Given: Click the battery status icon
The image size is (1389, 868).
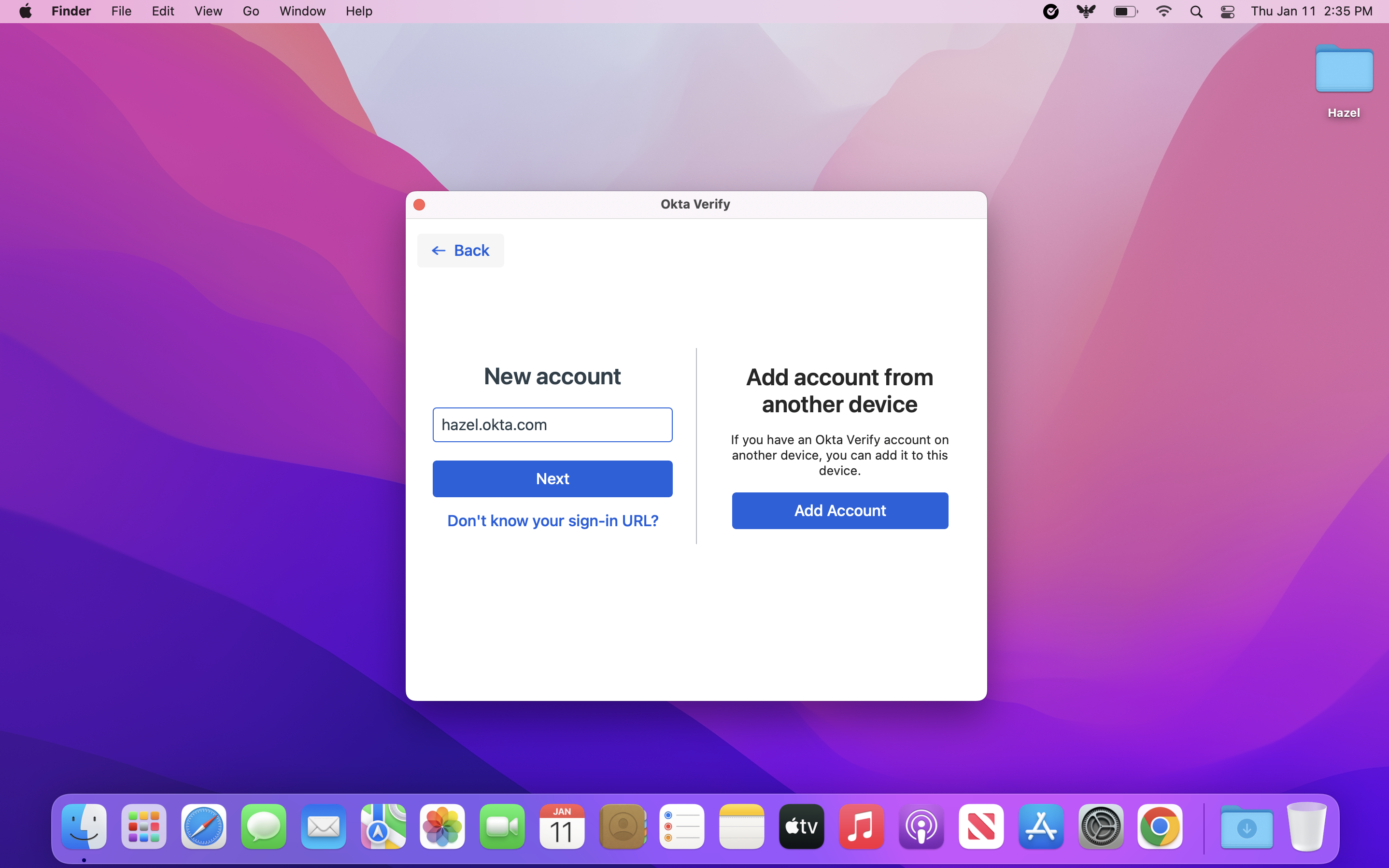Looking at the screenshot, I should pyautogui.click(x=1125, y=11).
